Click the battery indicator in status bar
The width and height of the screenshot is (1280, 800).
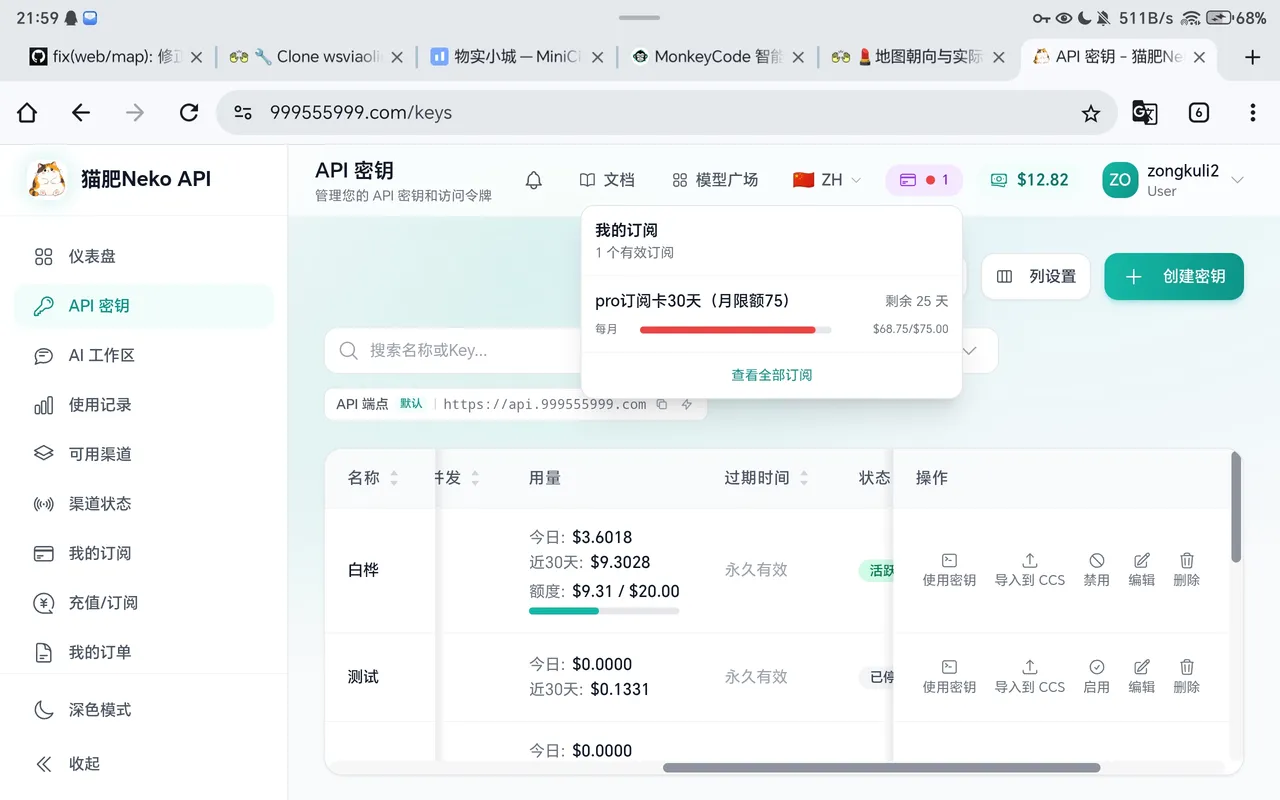(1218, 18)
